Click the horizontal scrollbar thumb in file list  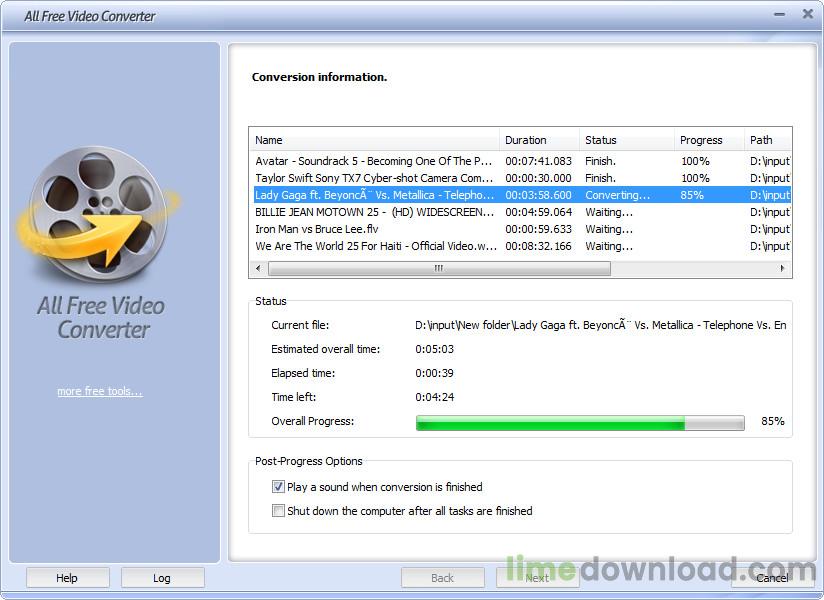tap(439, 269)
